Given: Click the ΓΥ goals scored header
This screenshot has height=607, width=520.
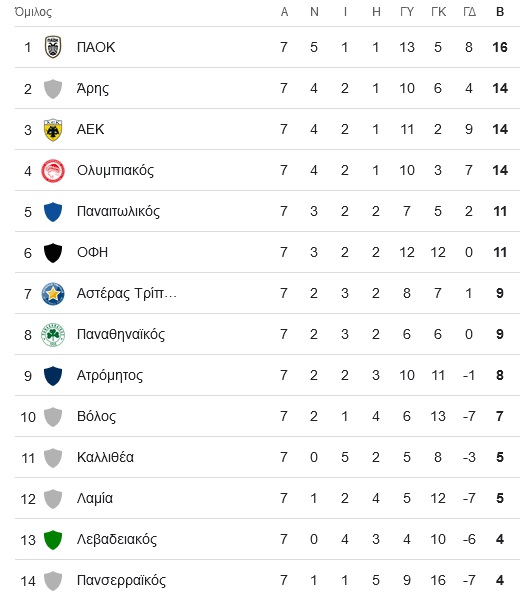Looking at the screenshot, I should [407, 12].
